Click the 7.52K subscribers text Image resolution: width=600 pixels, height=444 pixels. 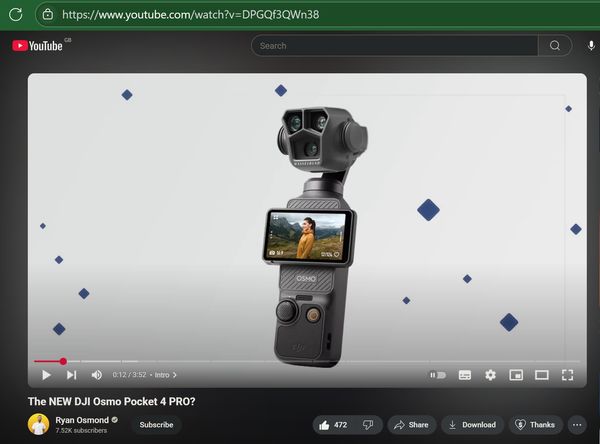tap(81, 431)
